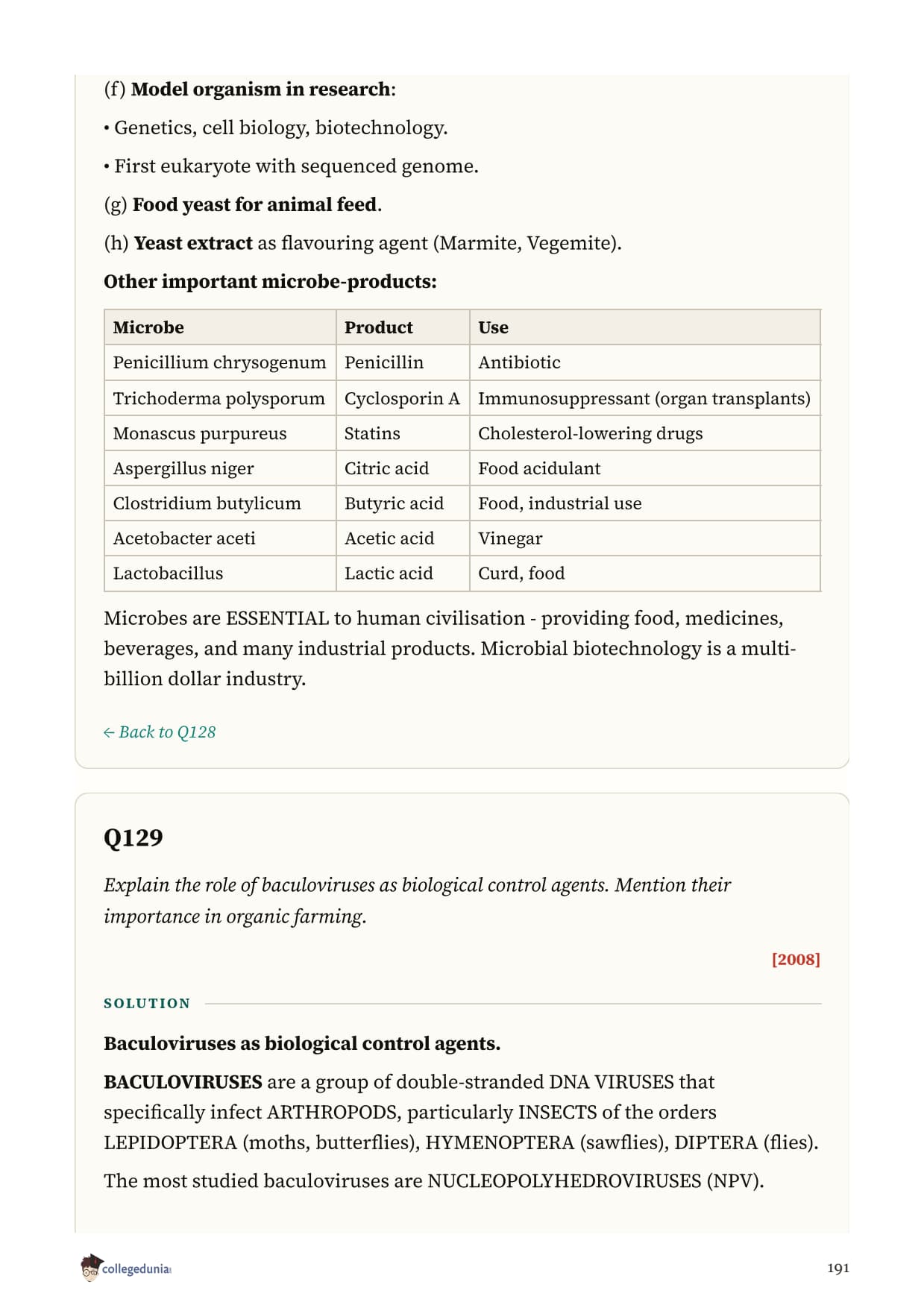Click the page number 191
The height and width of the screenshot is (1308, 924).
pos(838,1268)
